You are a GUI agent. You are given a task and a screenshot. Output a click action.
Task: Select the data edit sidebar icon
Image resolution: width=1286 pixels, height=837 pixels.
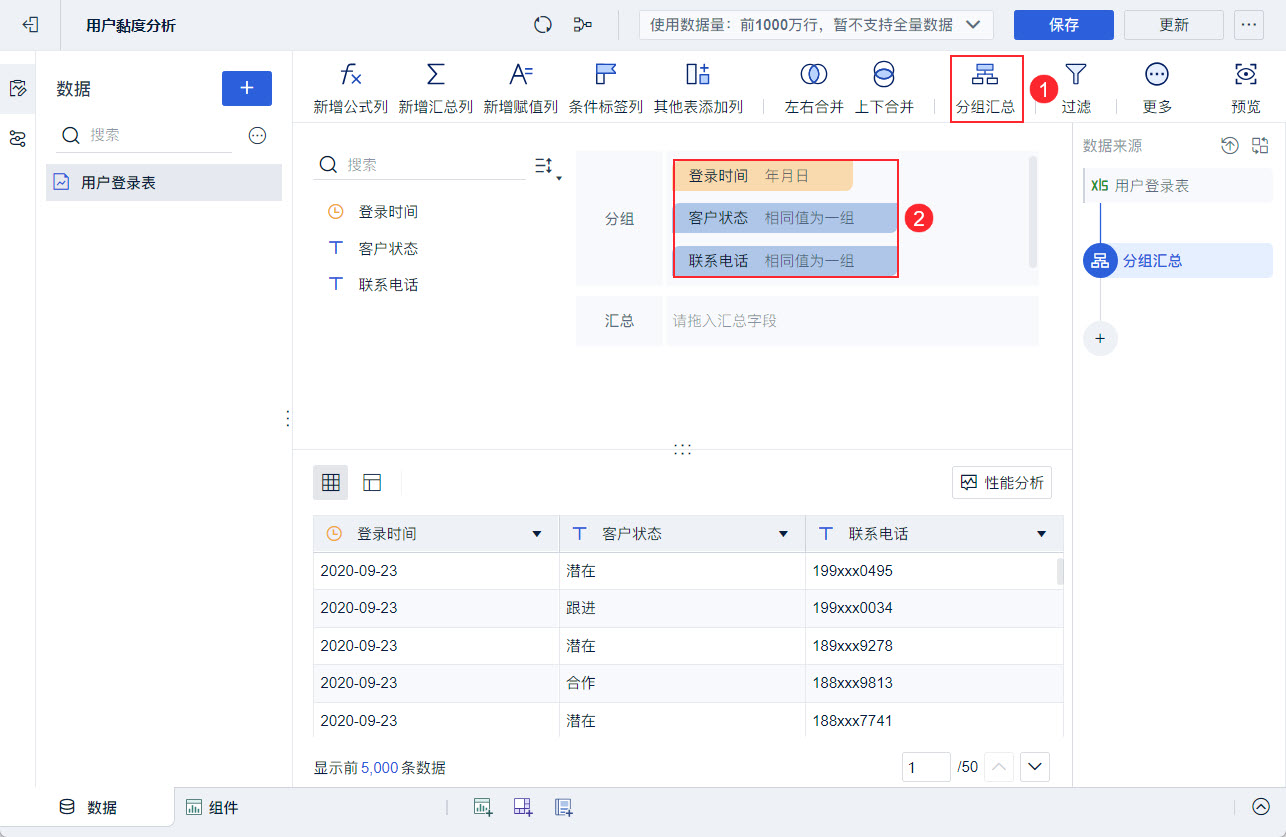pyautogui.click(x=18, y=88)
